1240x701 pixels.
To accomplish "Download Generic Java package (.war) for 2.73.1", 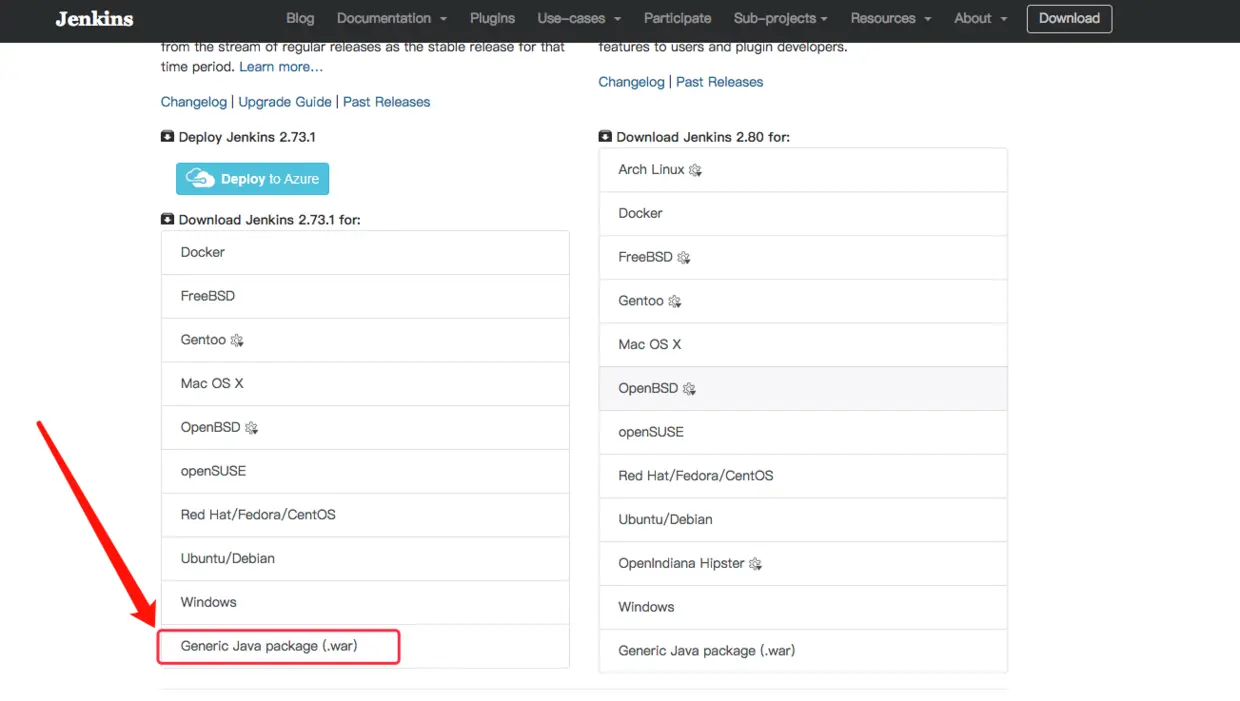I will click(365, 646).
